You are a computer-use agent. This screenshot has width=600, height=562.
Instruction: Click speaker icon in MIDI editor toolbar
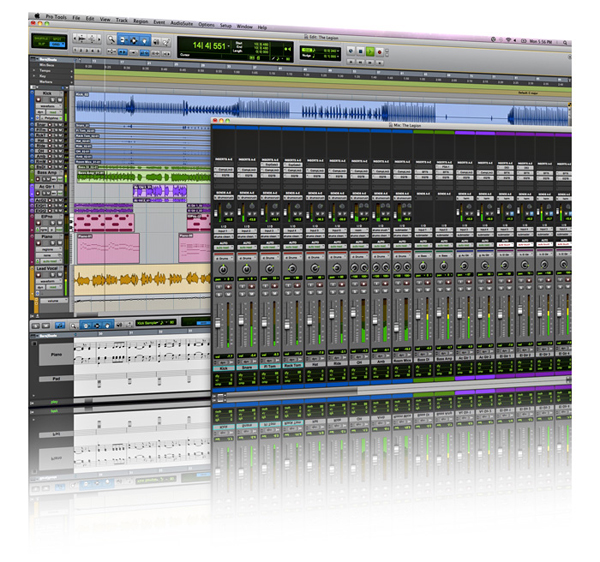click(x=119, y=325)
